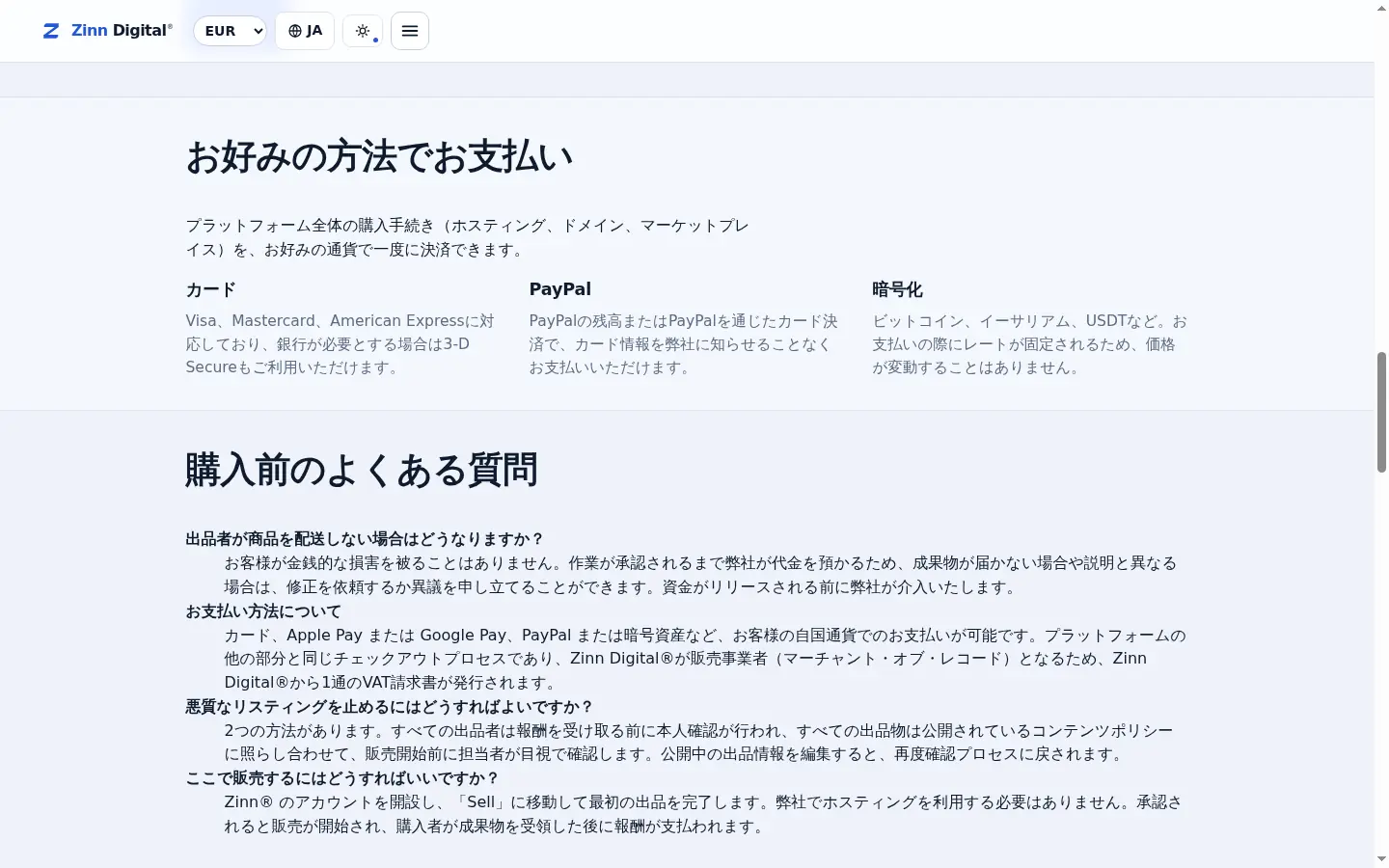The width and height of the screenshot is (1389, 868).
Task: Click the scrollbar up arrow
Action: (x=1381, y=8)
